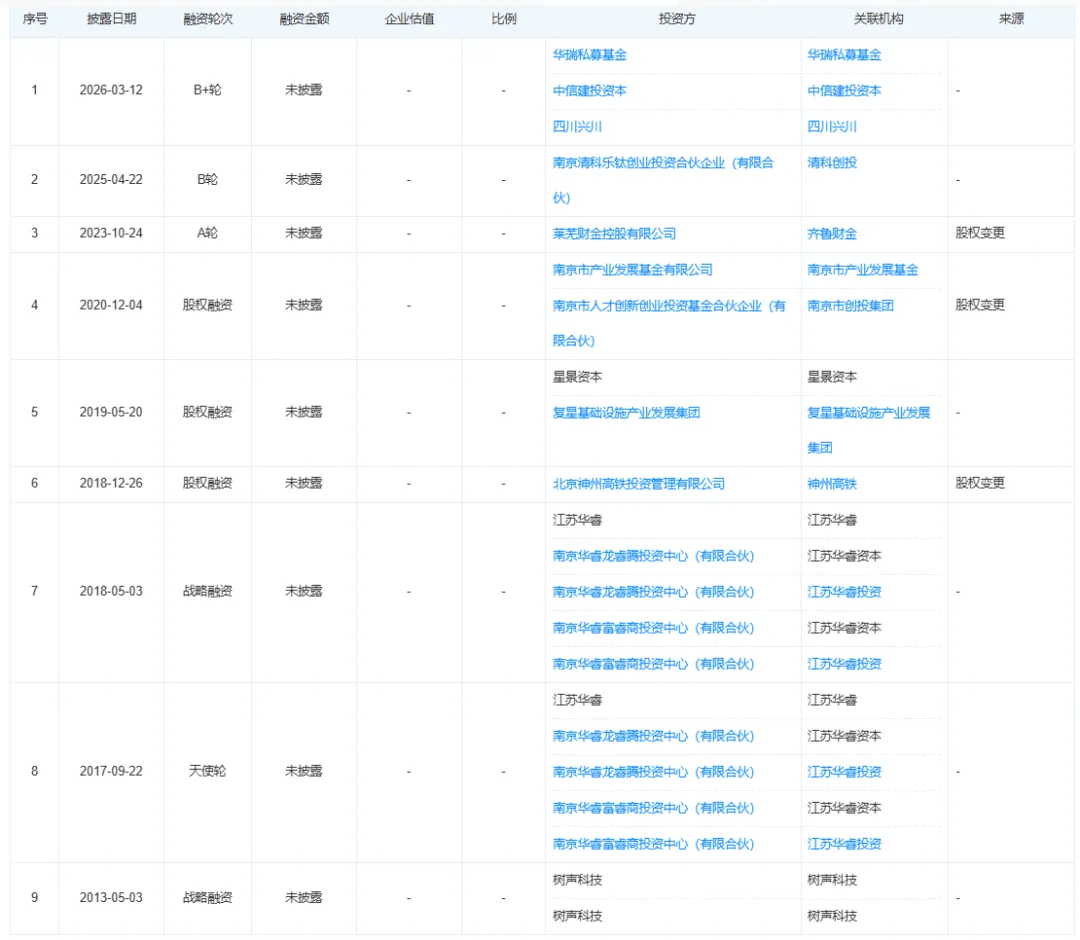This screenshot has height=940, width=1080.
Task: Open 复星基础设施产业发展集团 in 关联机构 column
Action: [x=869, y=430]
